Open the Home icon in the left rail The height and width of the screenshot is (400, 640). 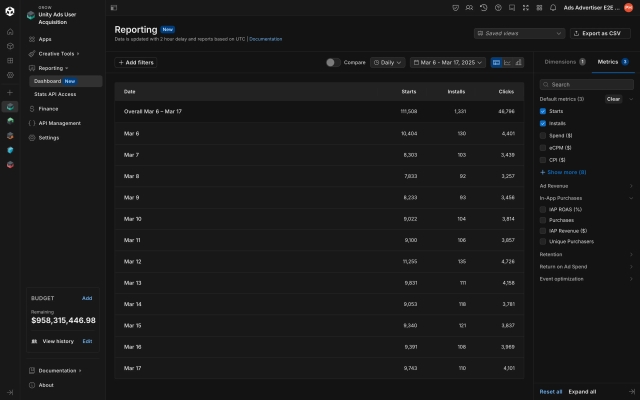(10, 32)
